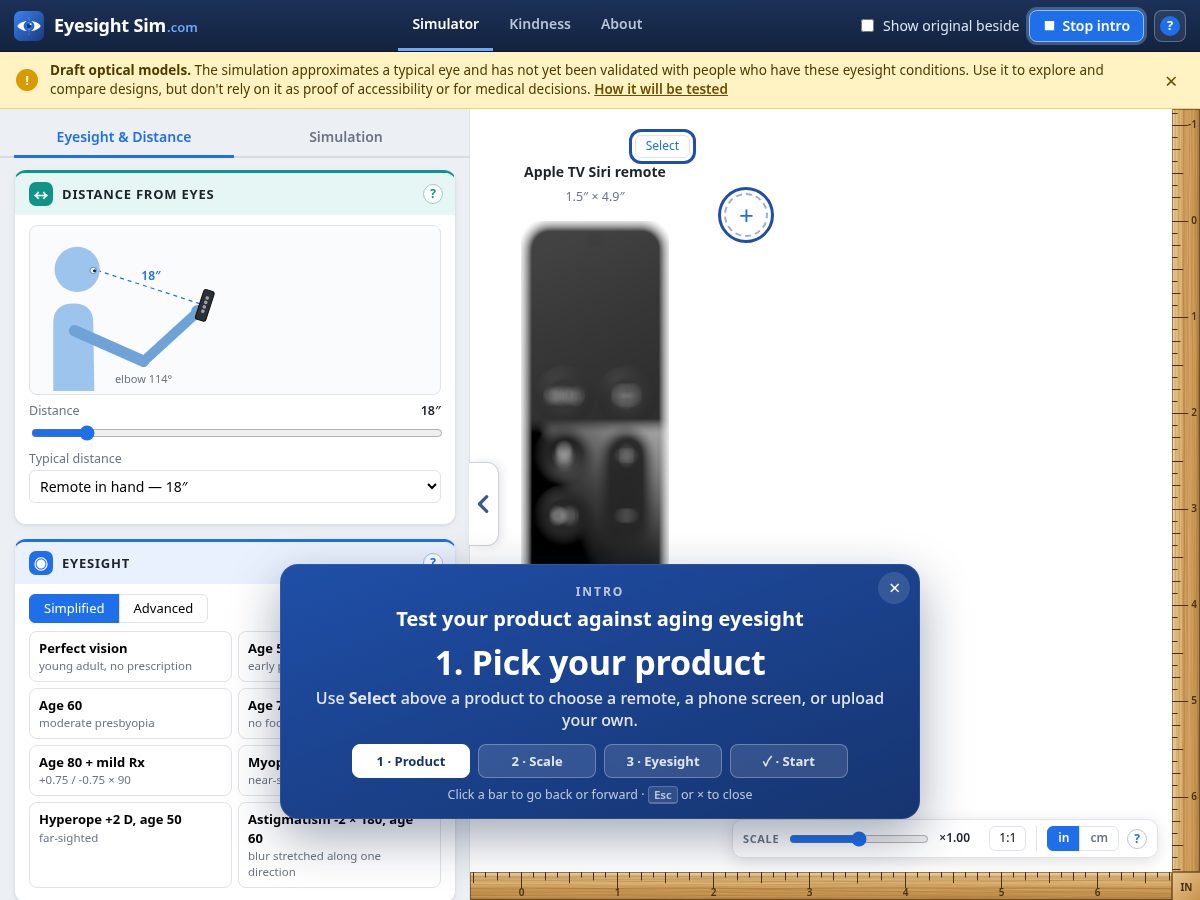Screen dimensions: 1200x900
Task: Go to intro step 1 · Product
Action: coord(411,761)
